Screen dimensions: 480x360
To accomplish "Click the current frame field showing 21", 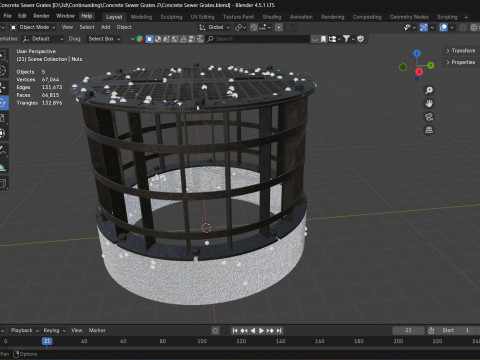I will 408,331.
